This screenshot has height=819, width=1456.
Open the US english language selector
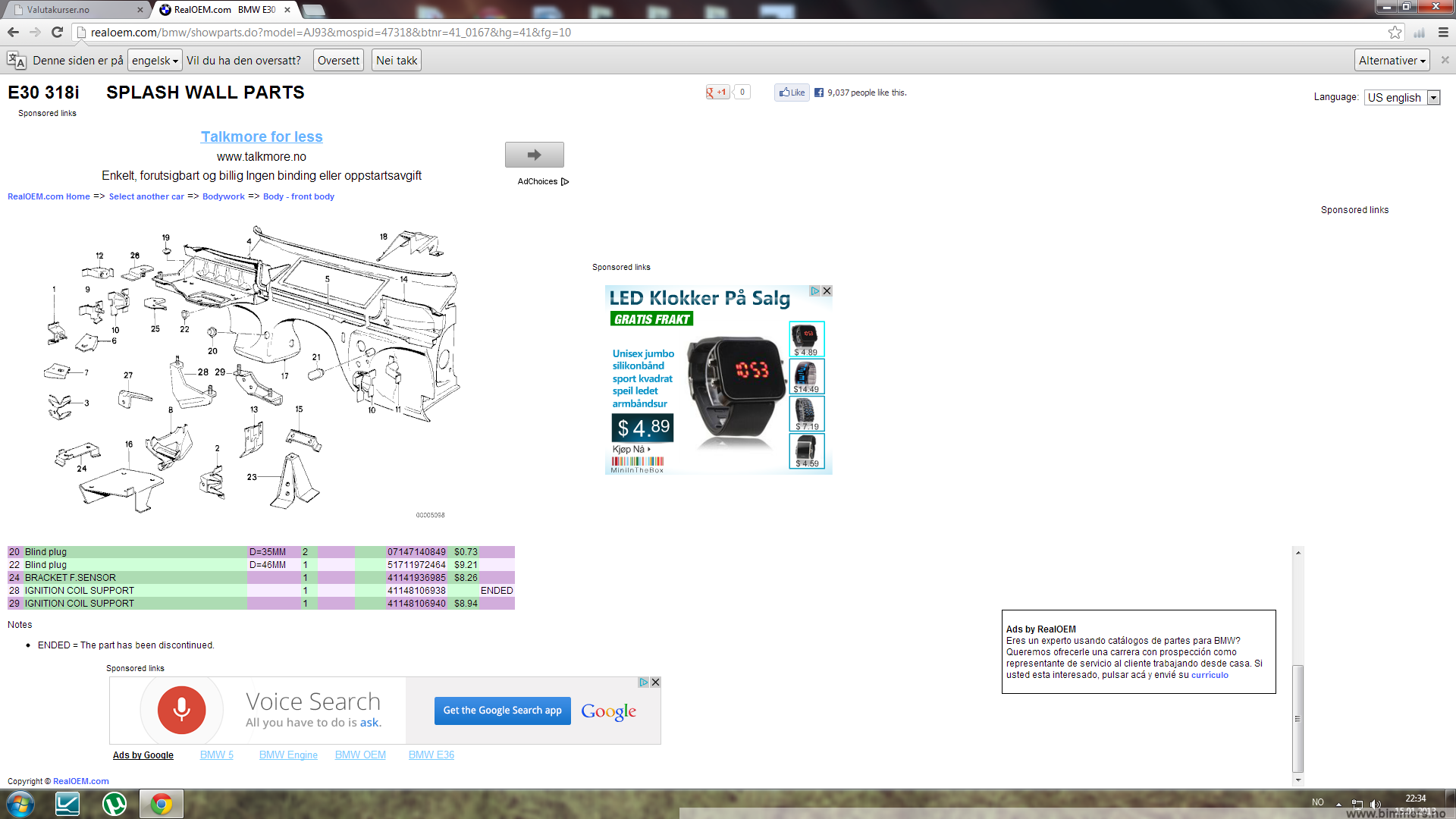(x=1402, y=98)
